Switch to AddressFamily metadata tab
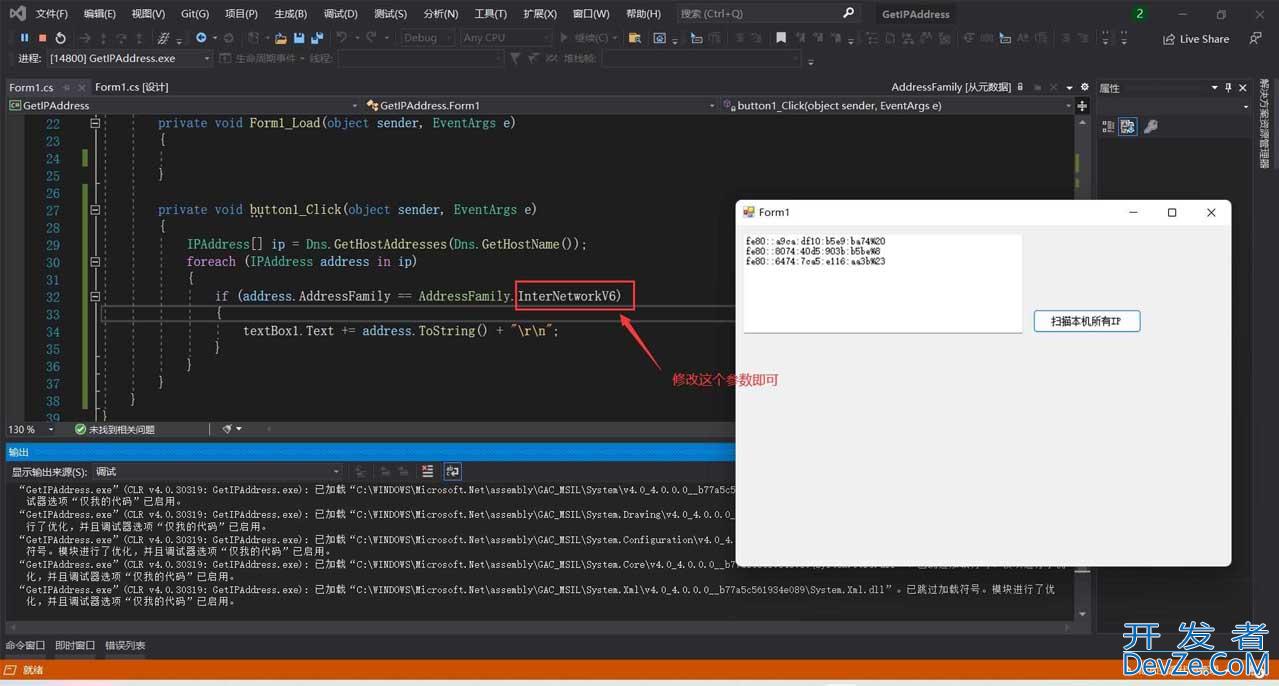 pos(951,88)
